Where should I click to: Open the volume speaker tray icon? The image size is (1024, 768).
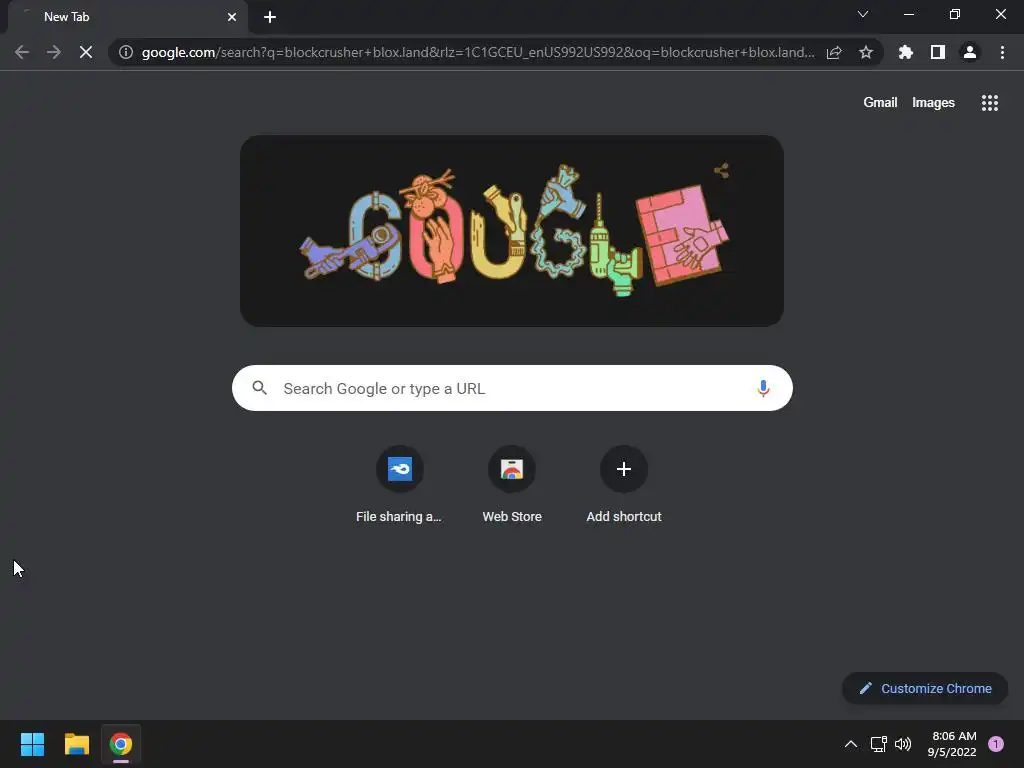click(903, 744)
